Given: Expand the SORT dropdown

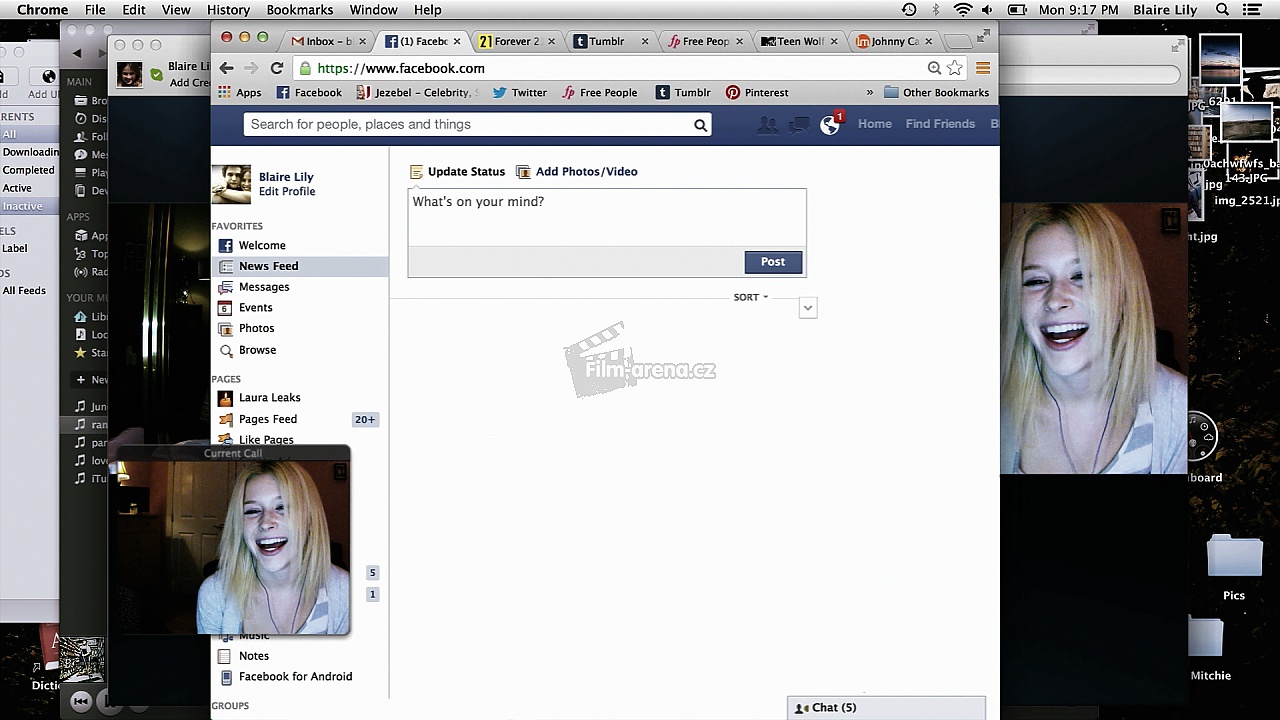Looking at the screenshot, I should pos(750,297).
